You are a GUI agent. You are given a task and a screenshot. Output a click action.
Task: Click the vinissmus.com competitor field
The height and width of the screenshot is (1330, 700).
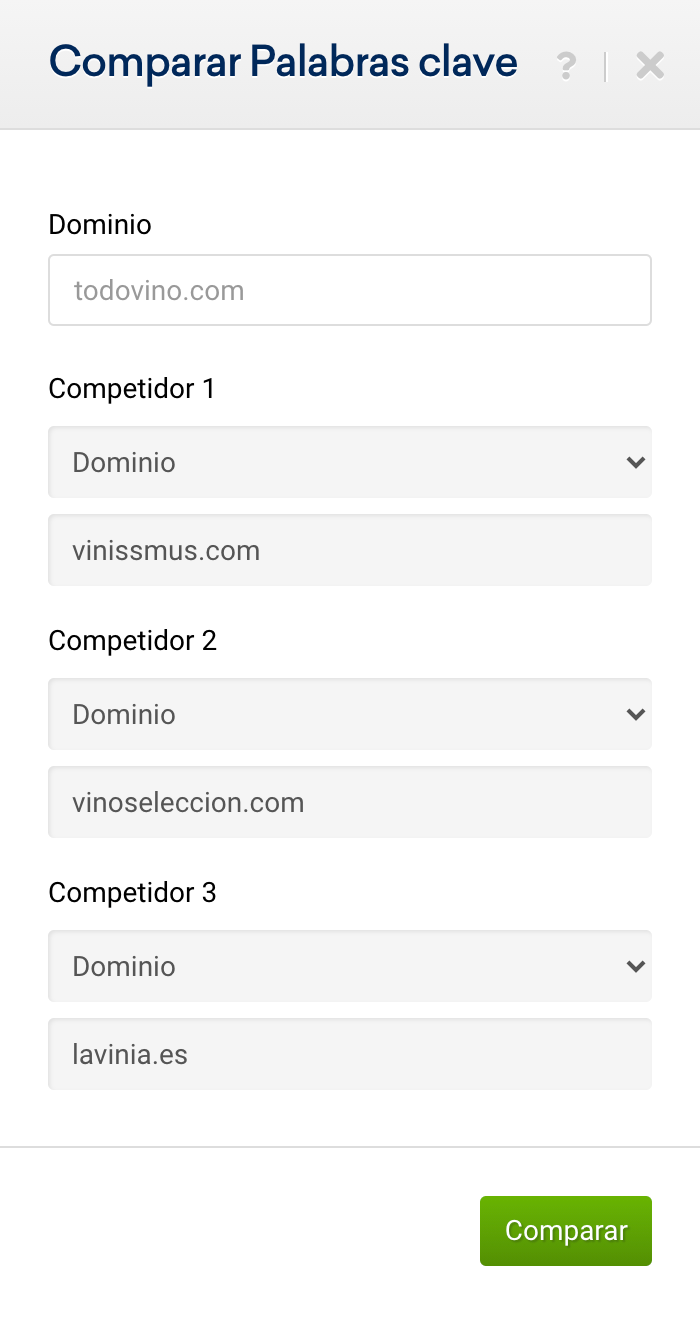350,550
